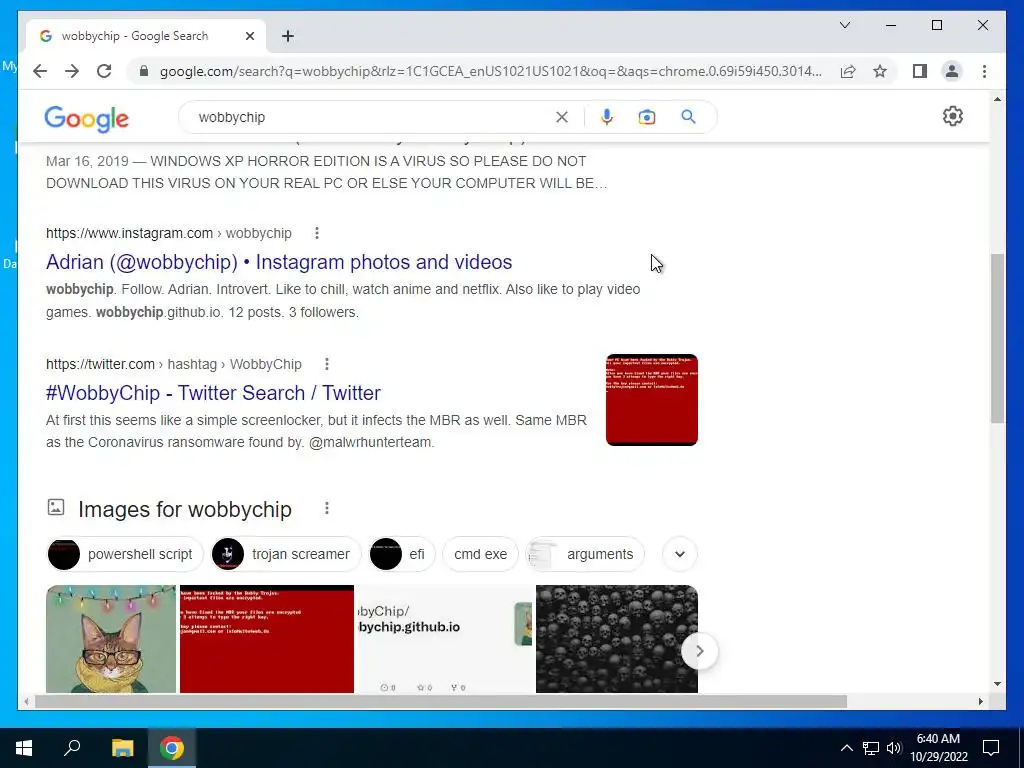Open the Windows Start menu
The height and width of the screenshot is (768, 1024).
(24, 748)
